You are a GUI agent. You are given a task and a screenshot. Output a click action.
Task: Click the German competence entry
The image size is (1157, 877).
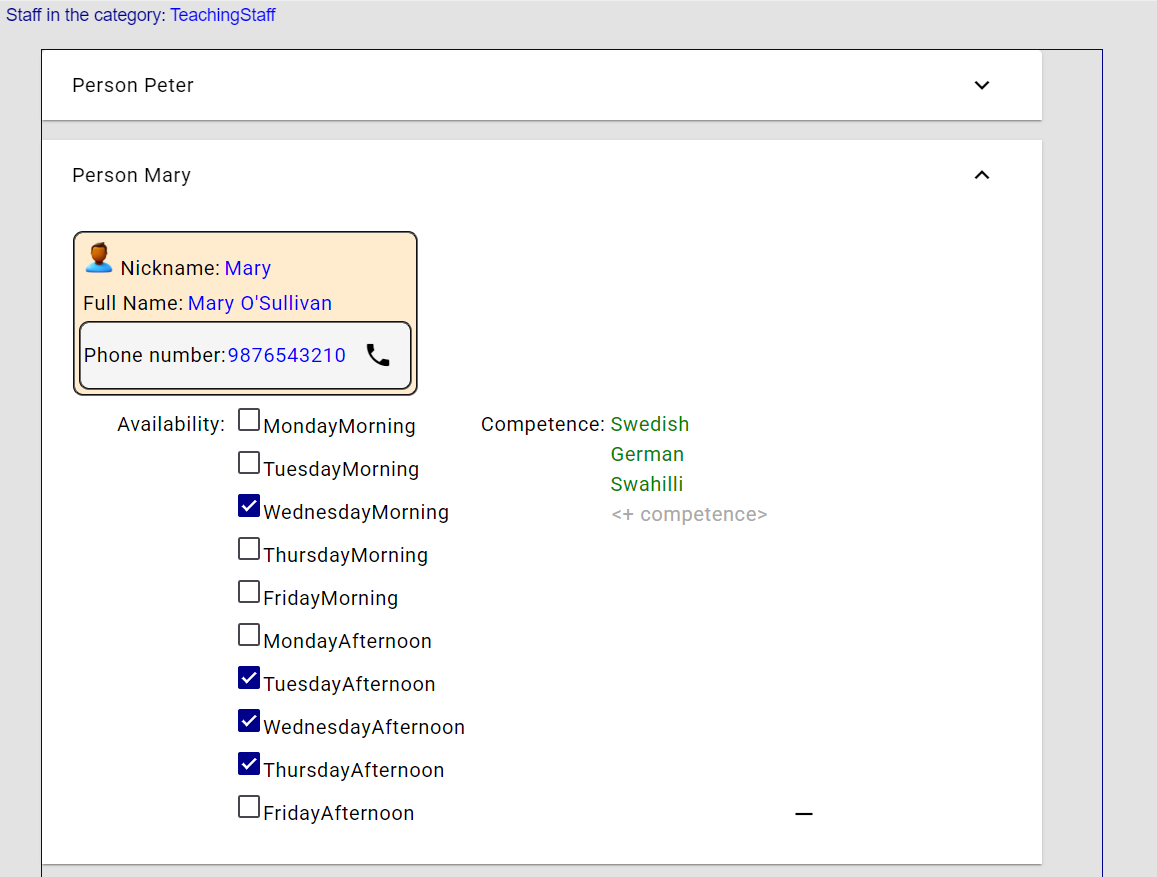click(647, 454)
